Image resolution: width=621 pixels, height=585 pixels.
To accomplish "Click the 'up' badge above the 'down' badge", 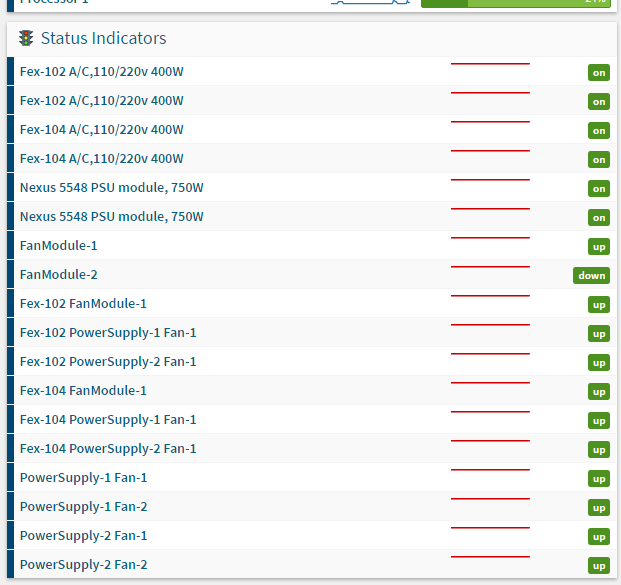I will click(x=599, y=246).
